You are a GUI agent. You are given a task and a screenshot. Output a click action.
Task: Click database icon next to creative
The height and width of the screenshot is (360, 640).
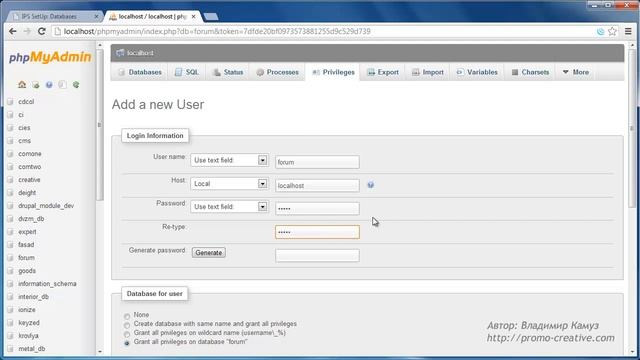[11, 180]
